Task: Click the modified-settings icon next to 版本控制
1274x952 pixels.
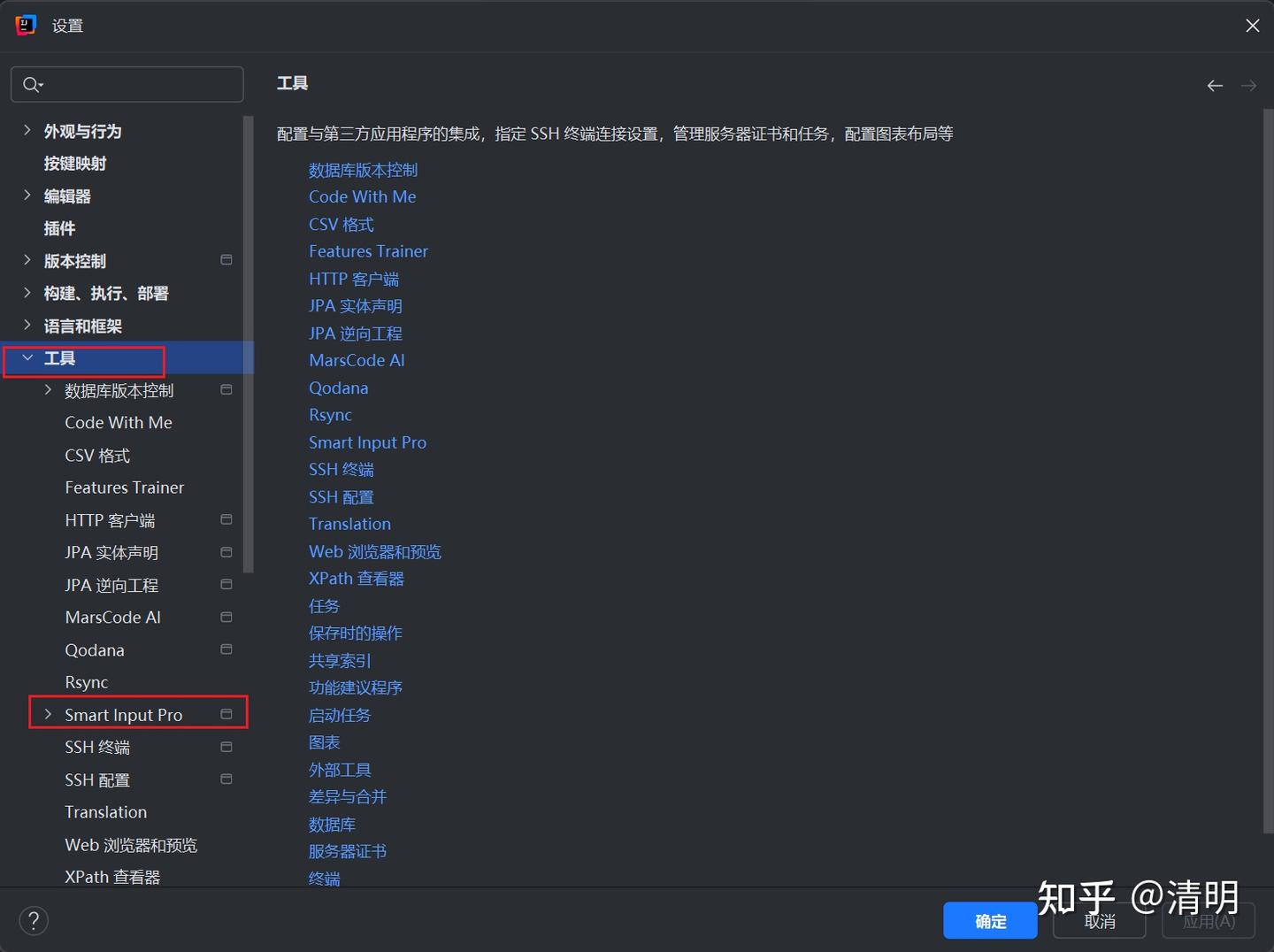Action: tap(226, 259)
